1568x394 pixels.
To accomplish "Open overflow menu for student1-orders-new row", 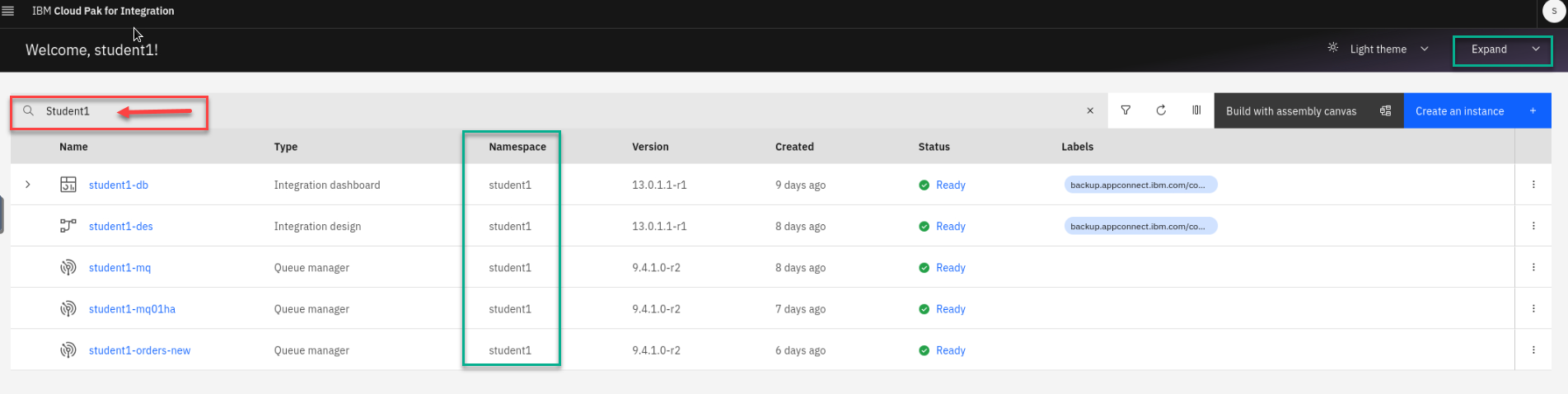I will pos(1533,349).
